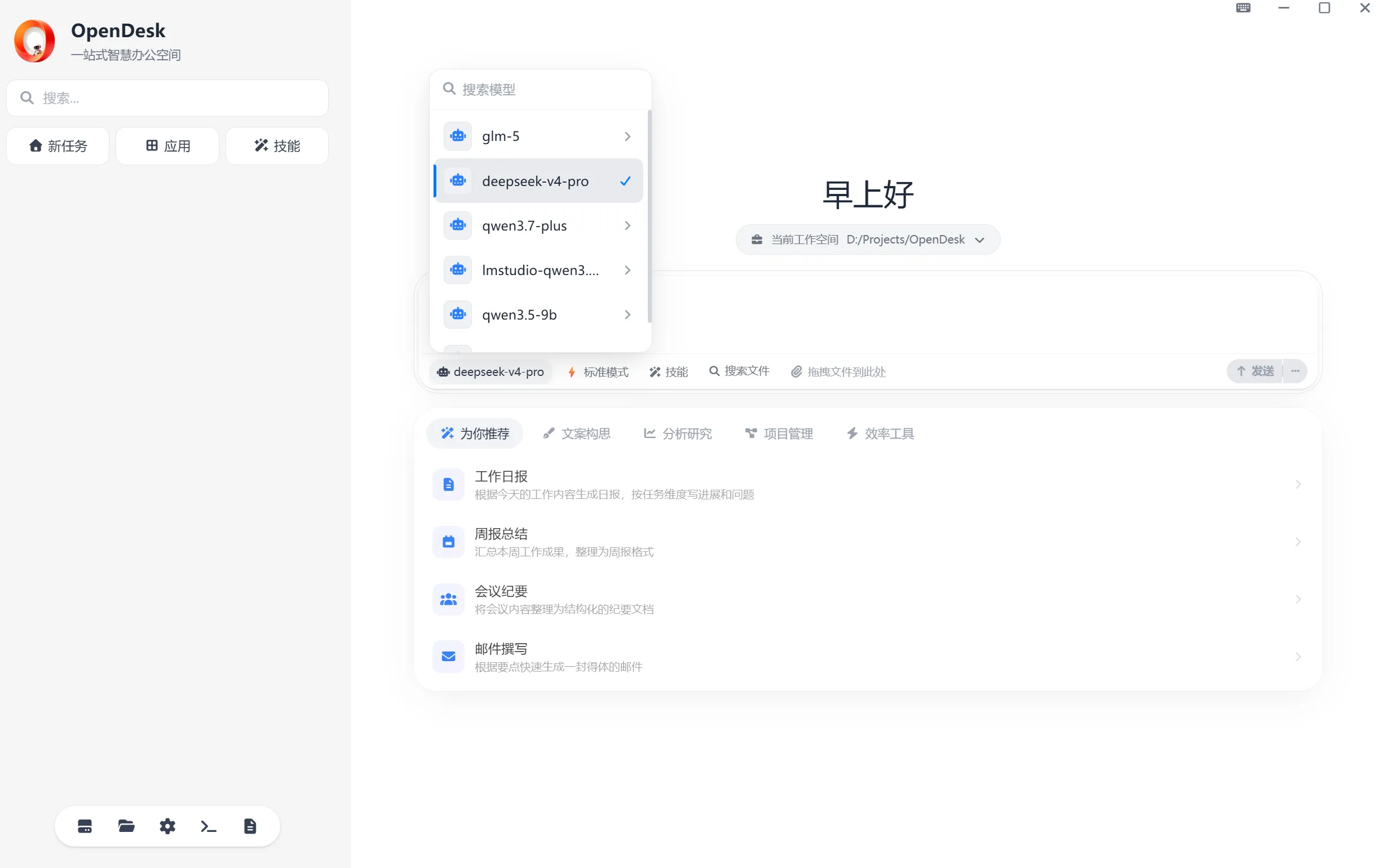
Task: Click the 邮件撰写 envelope icon
Action: click(448, 656)
